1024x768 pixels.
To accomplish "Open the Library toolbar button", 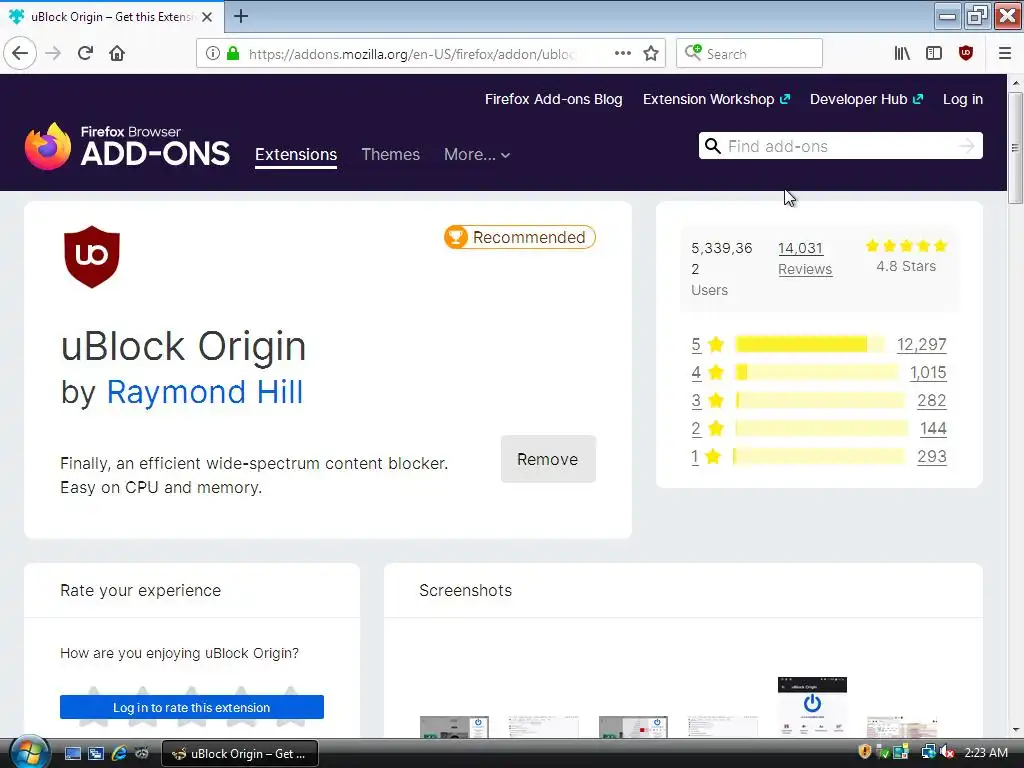I will (x=902, y=54).
